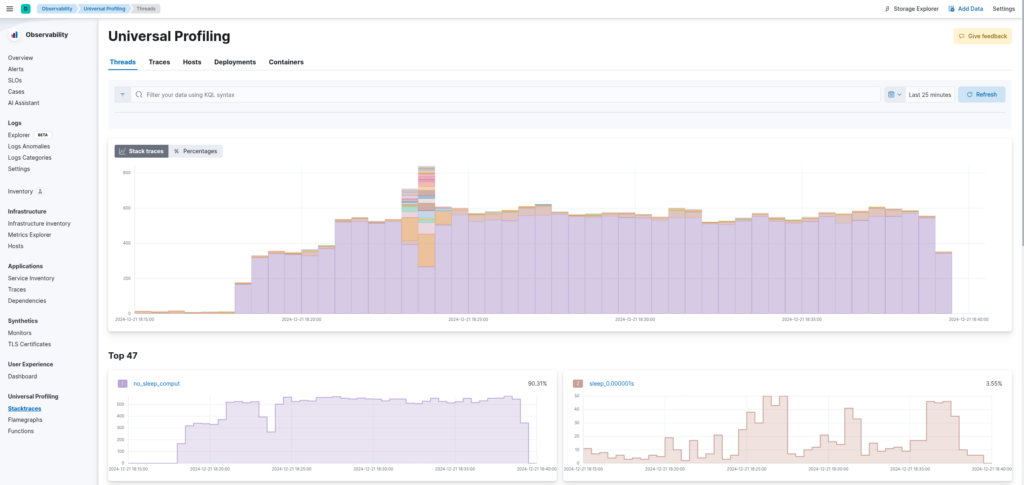Open Alerts in sidebar
The width and height of the screenshot is (1024, 485).
16,69
